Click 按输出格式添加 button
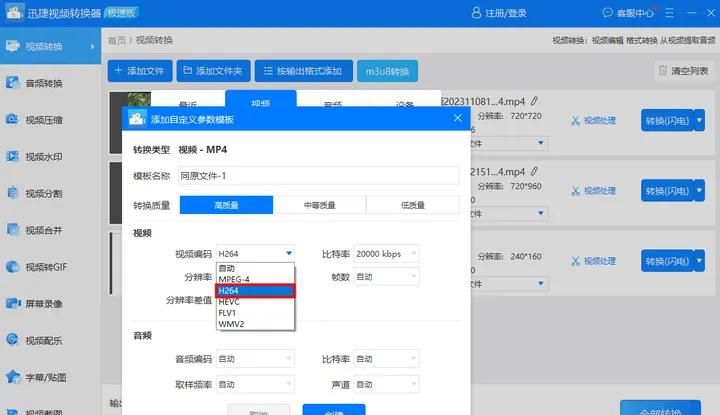 tap(304, 71)
